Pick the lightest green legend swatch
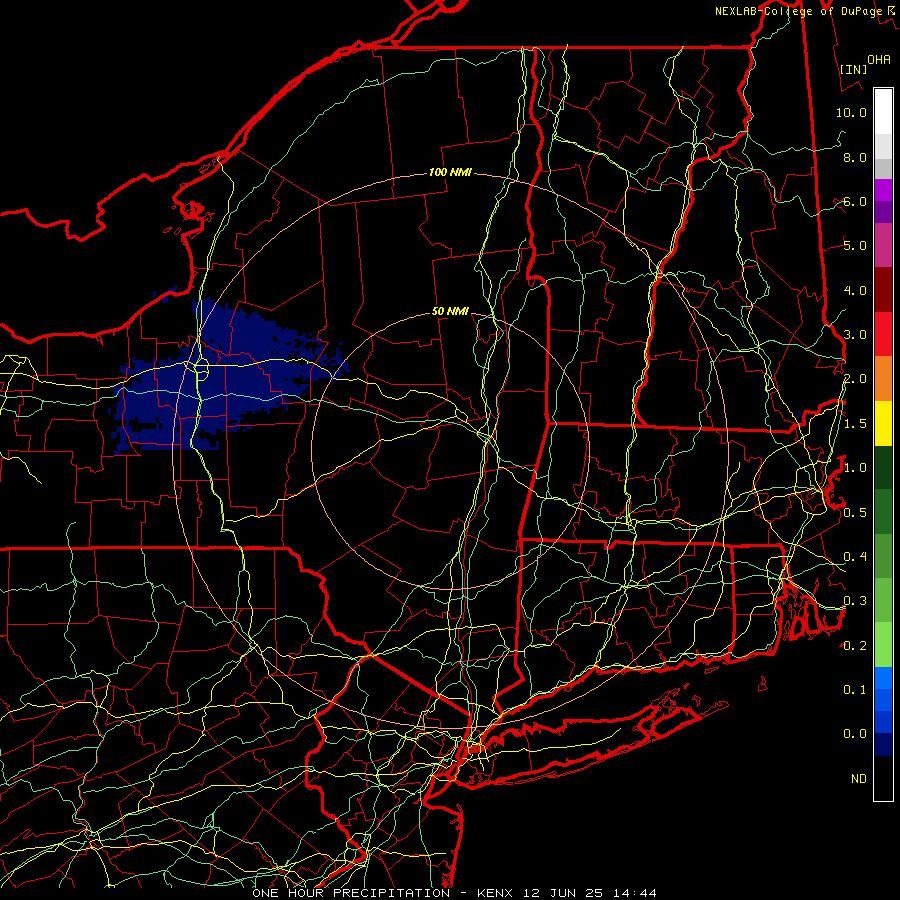900x900 pixels. 883,645
